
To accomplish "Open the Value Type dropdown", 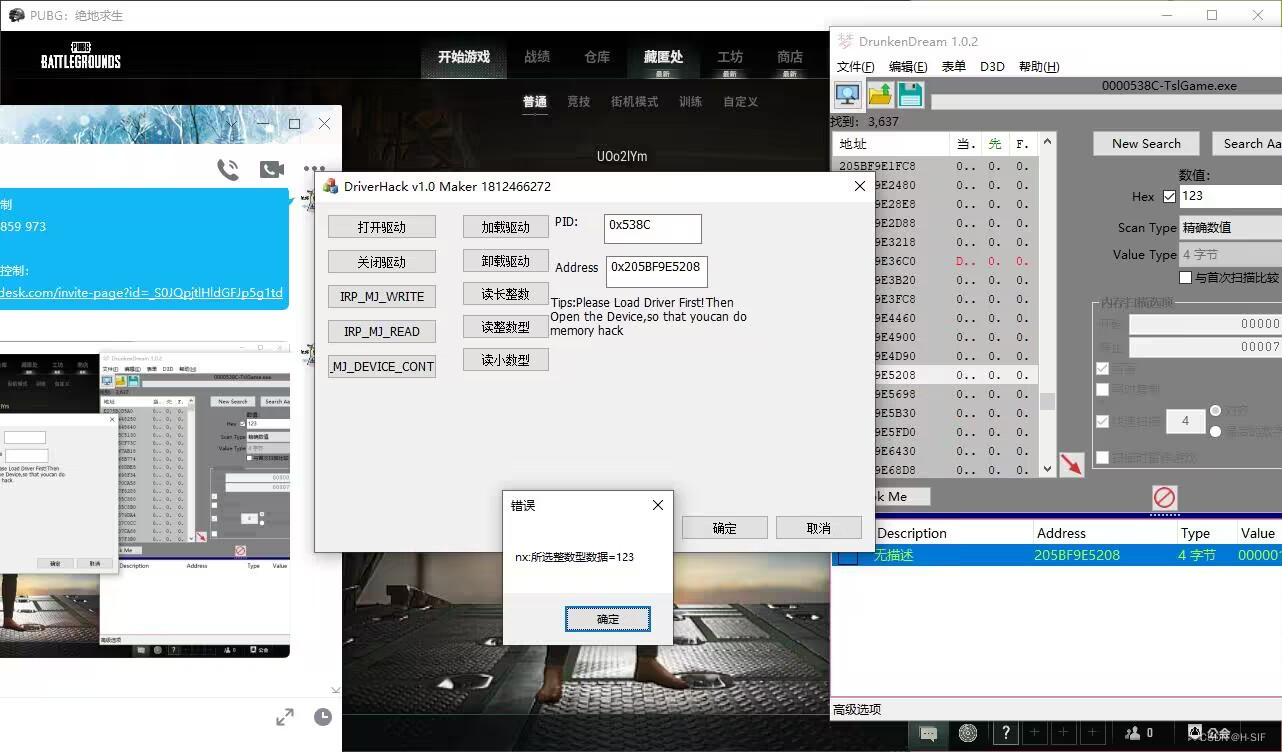I will pyautogui.click(x=1230, y=255).
